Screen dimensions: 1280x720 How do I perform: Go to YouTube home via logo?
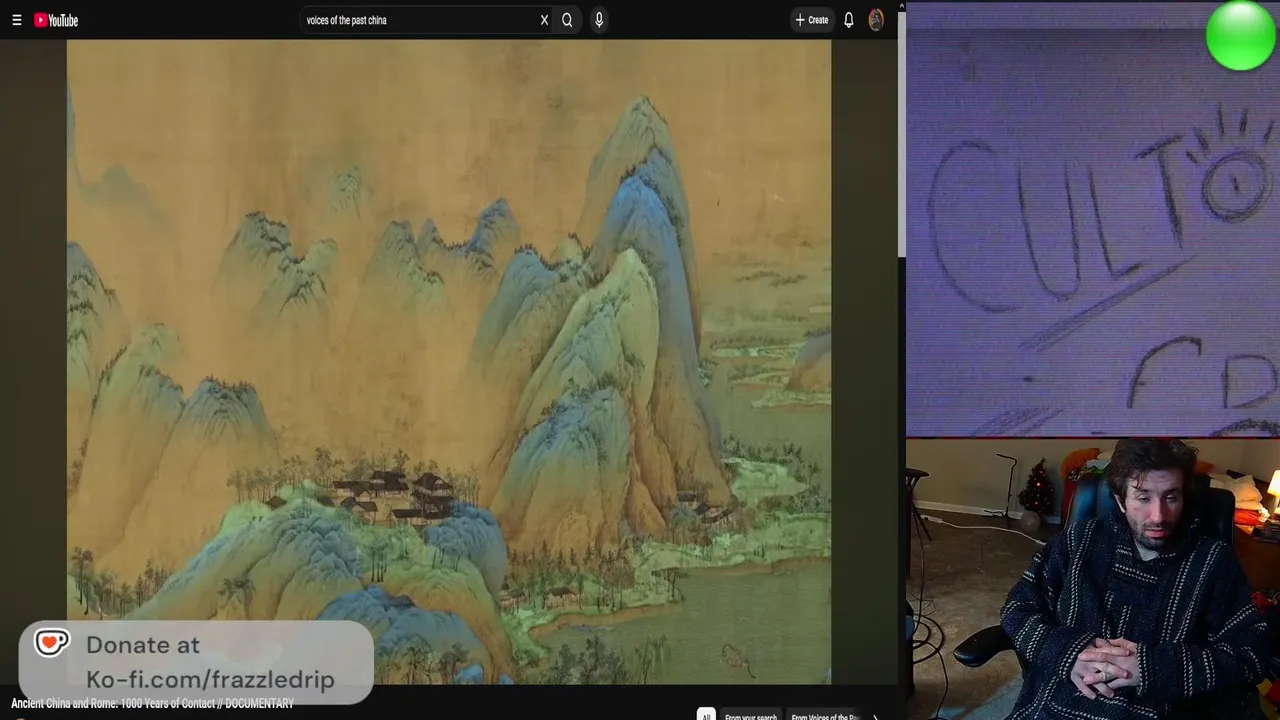(56, 20)
